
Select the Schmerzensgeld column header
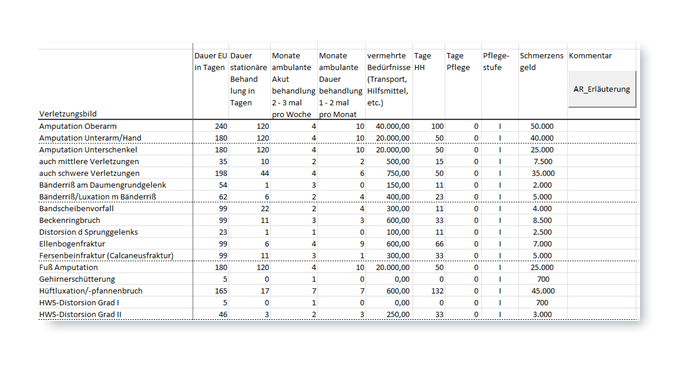(541, 61)
